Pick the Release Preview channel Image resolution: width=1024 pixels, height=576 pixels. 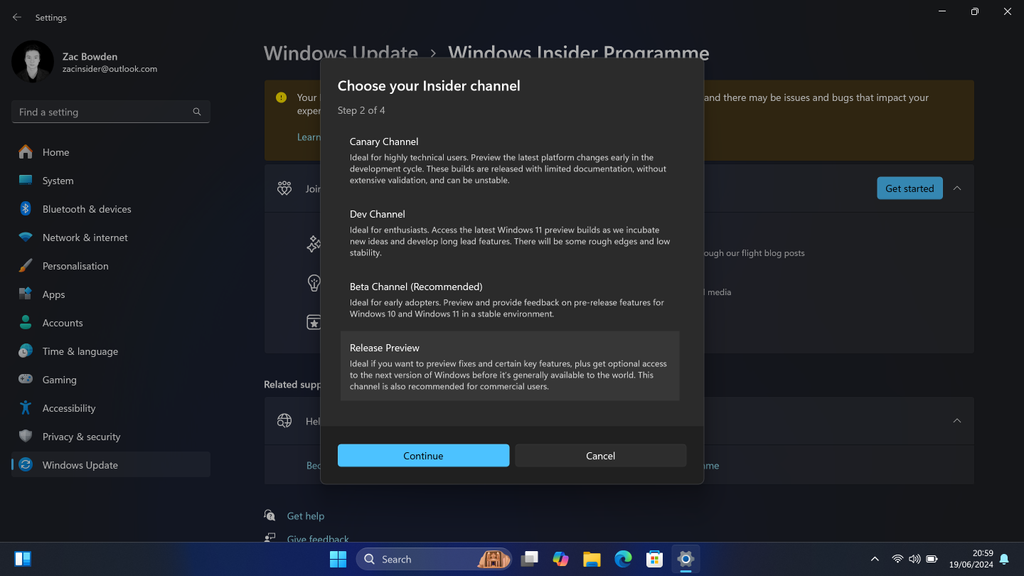pos(509,366)
